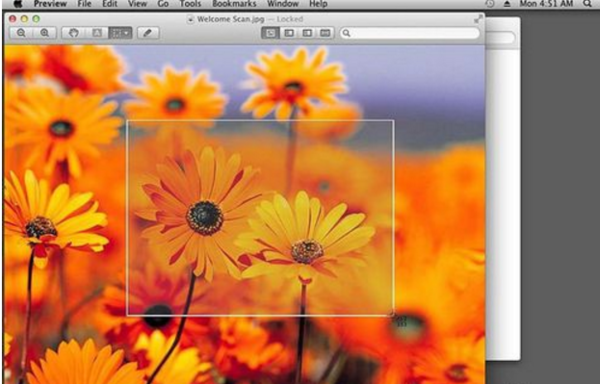Open the File menu

(84, 4)
